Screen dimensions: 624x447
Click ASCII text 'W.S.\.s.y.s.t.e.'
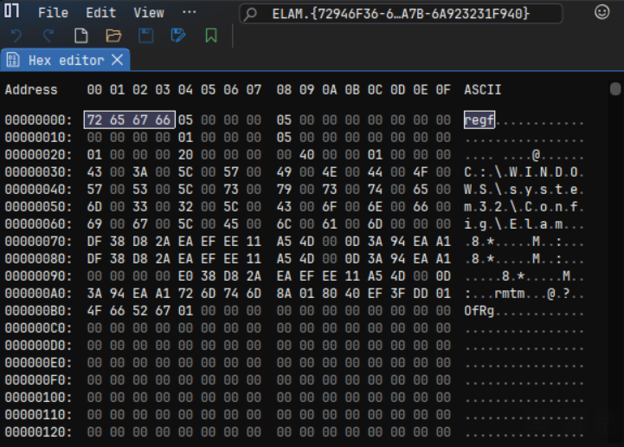[524, 189]
